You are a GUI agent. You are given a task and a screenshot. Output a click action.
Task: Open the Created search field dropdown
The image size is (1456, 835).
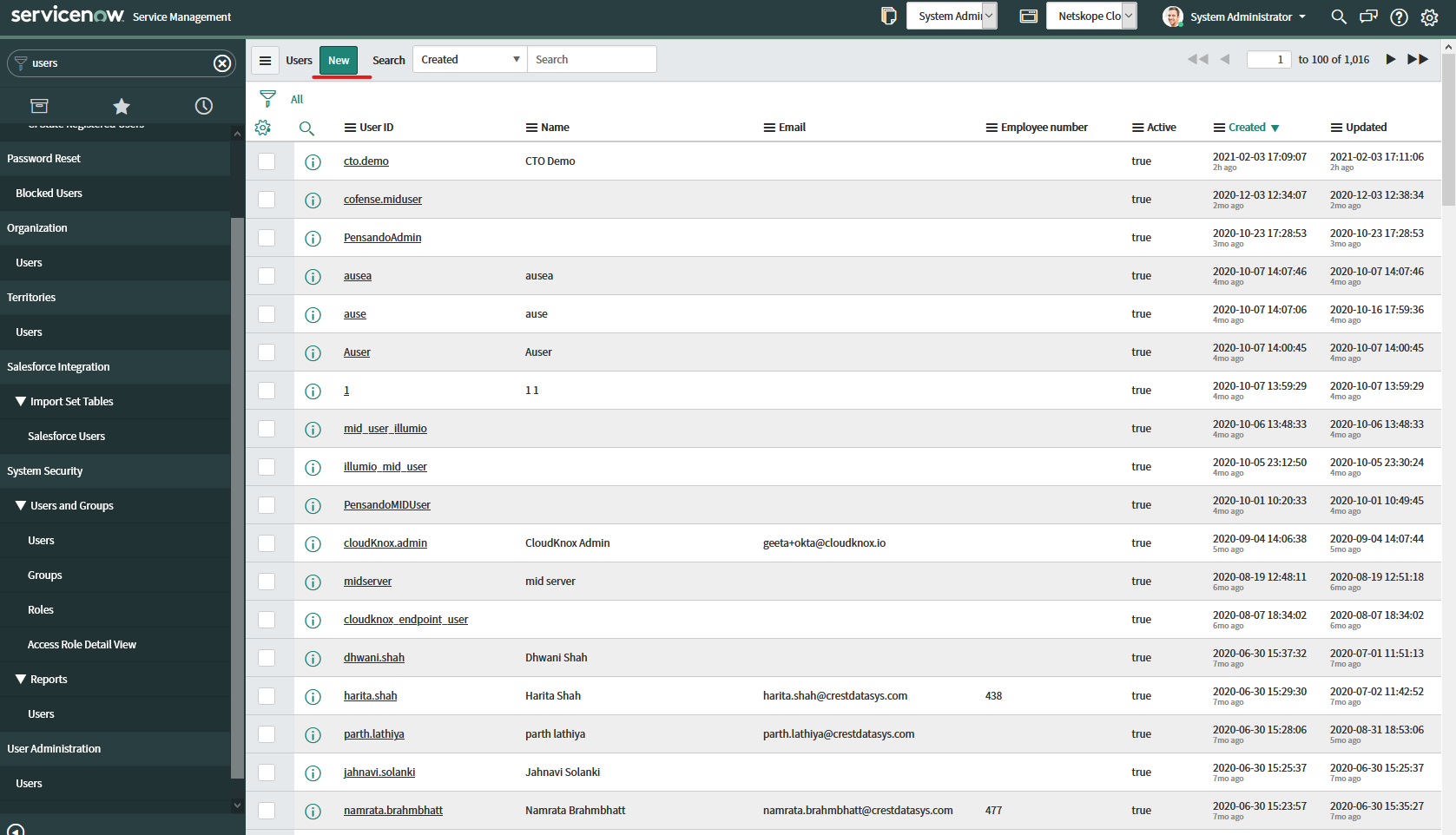pos(470,60)
